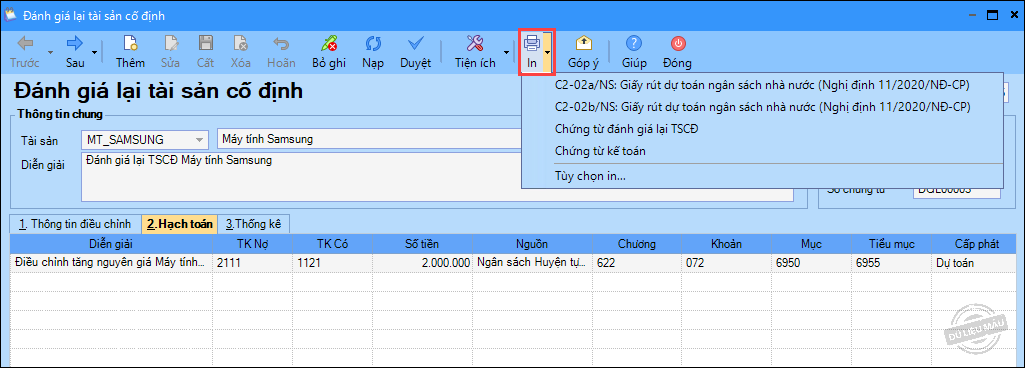This screenshot has height=368, width=1025.
Task: Open the Tài sản MT_SAMSUNG combo box
Action: point(144,139)
